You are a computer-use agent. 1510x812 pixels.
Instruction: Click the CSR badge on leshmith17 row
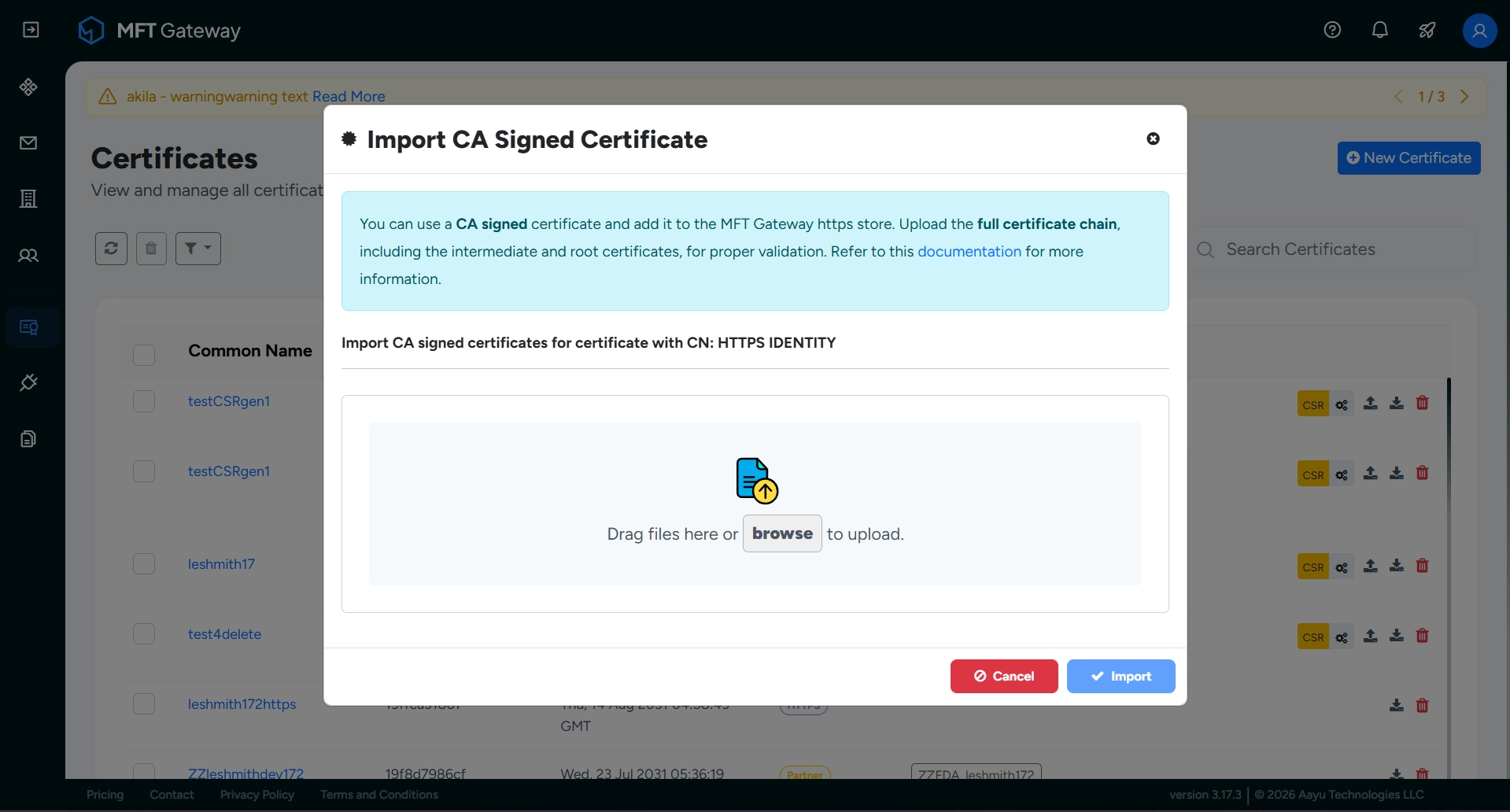[x=1312, y=567]
